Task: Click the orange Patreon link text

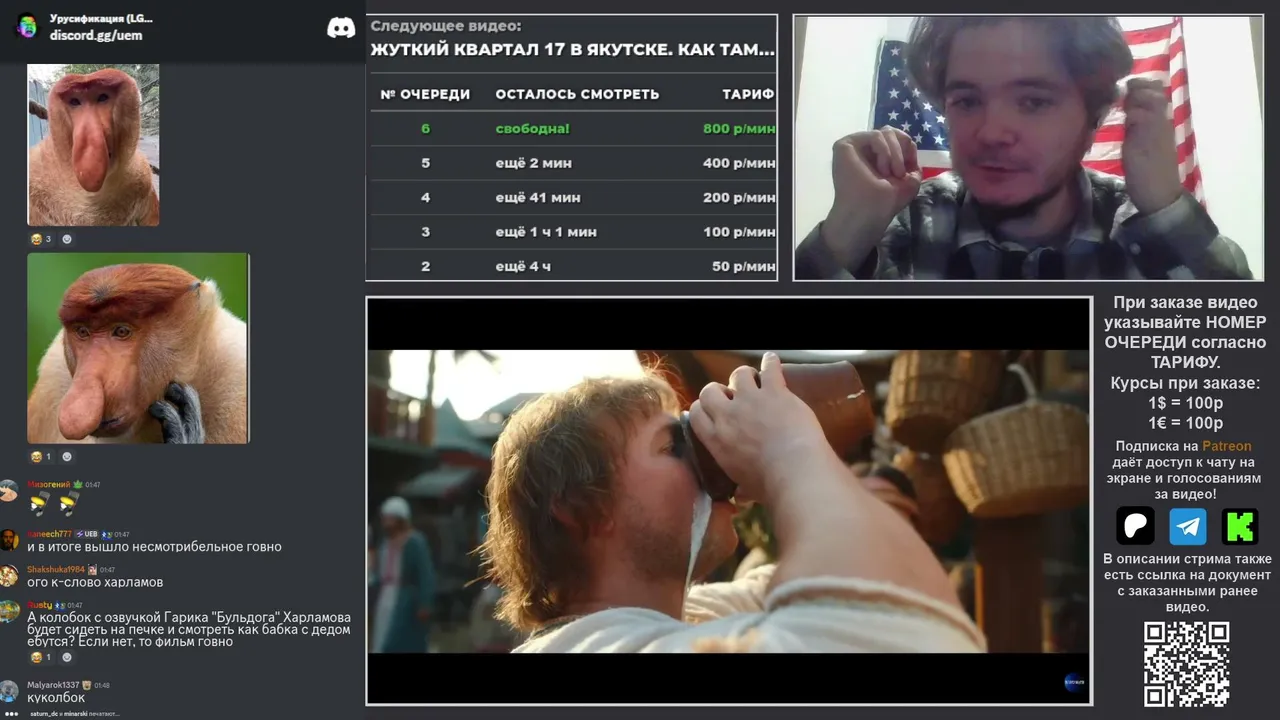Action: 1226,446
